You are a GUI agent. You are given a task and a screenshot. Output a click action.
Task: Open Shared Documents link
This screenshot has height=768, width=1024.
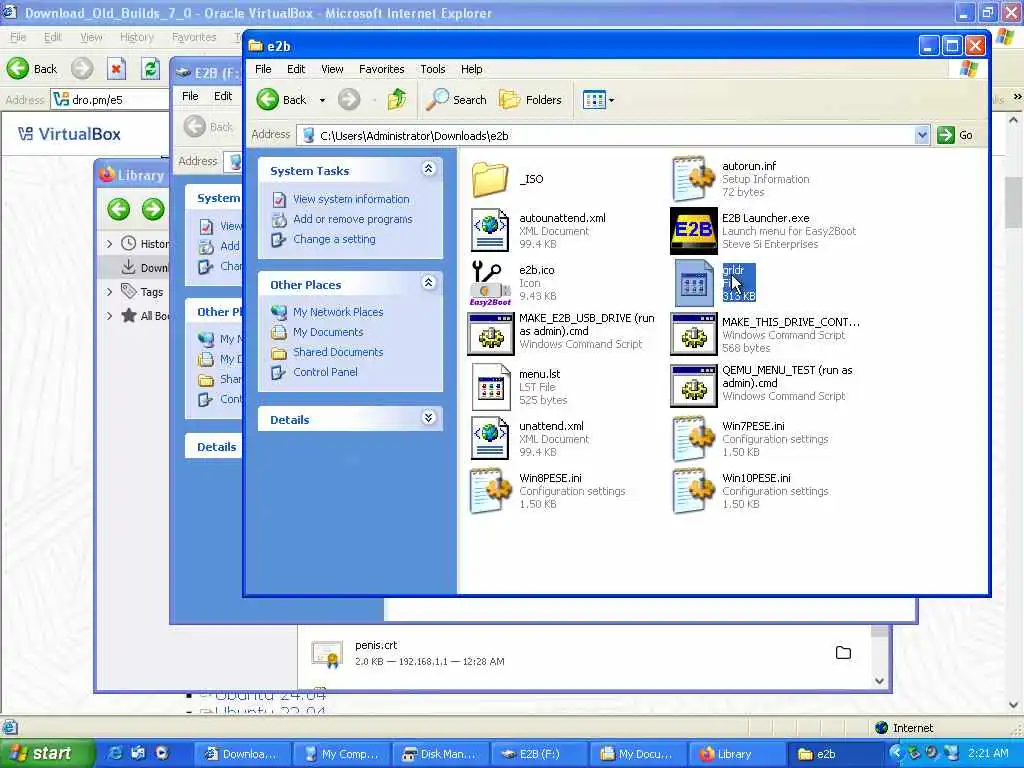coord(338,352)
